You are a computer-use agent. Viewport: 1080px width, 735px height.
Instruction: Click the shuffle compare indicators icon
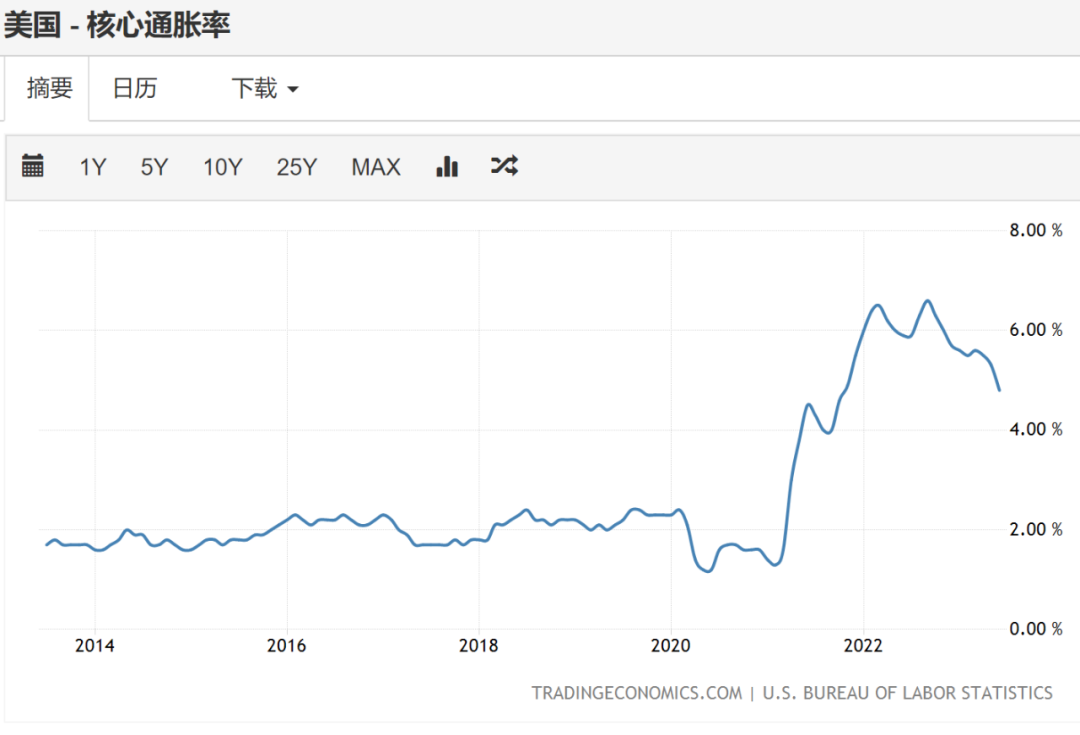[x=504, y=165]
